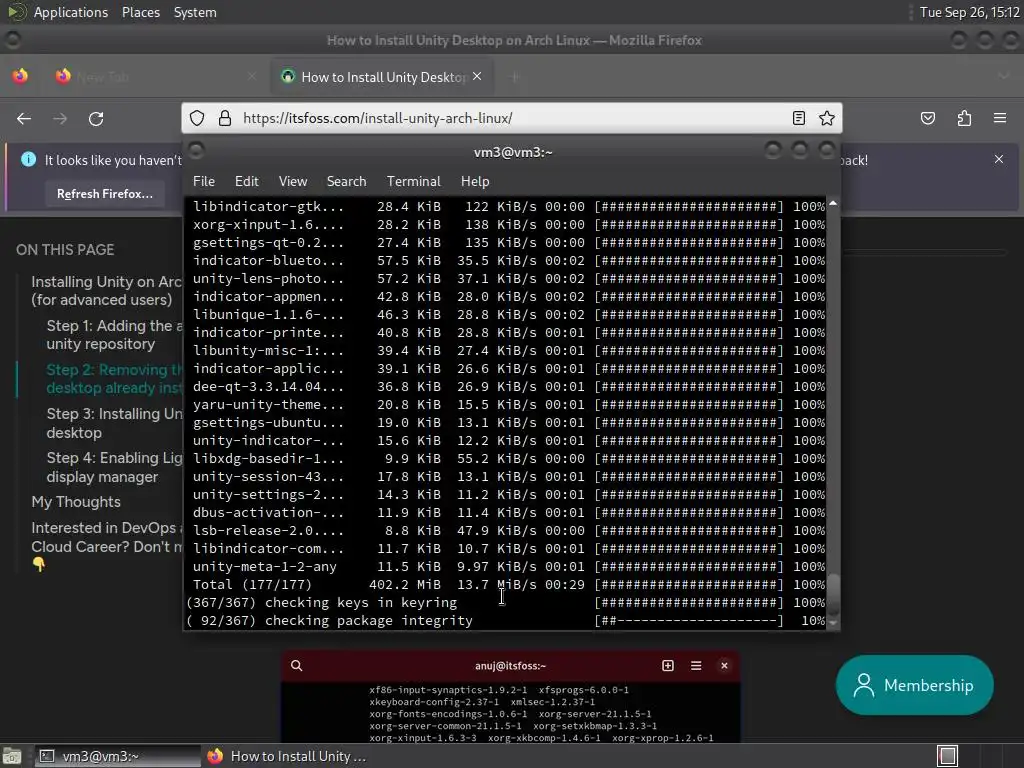This screenshot has height=768, width=1024.
Task: Open Installing Unity on Arch section link
Action: (106, 291)
